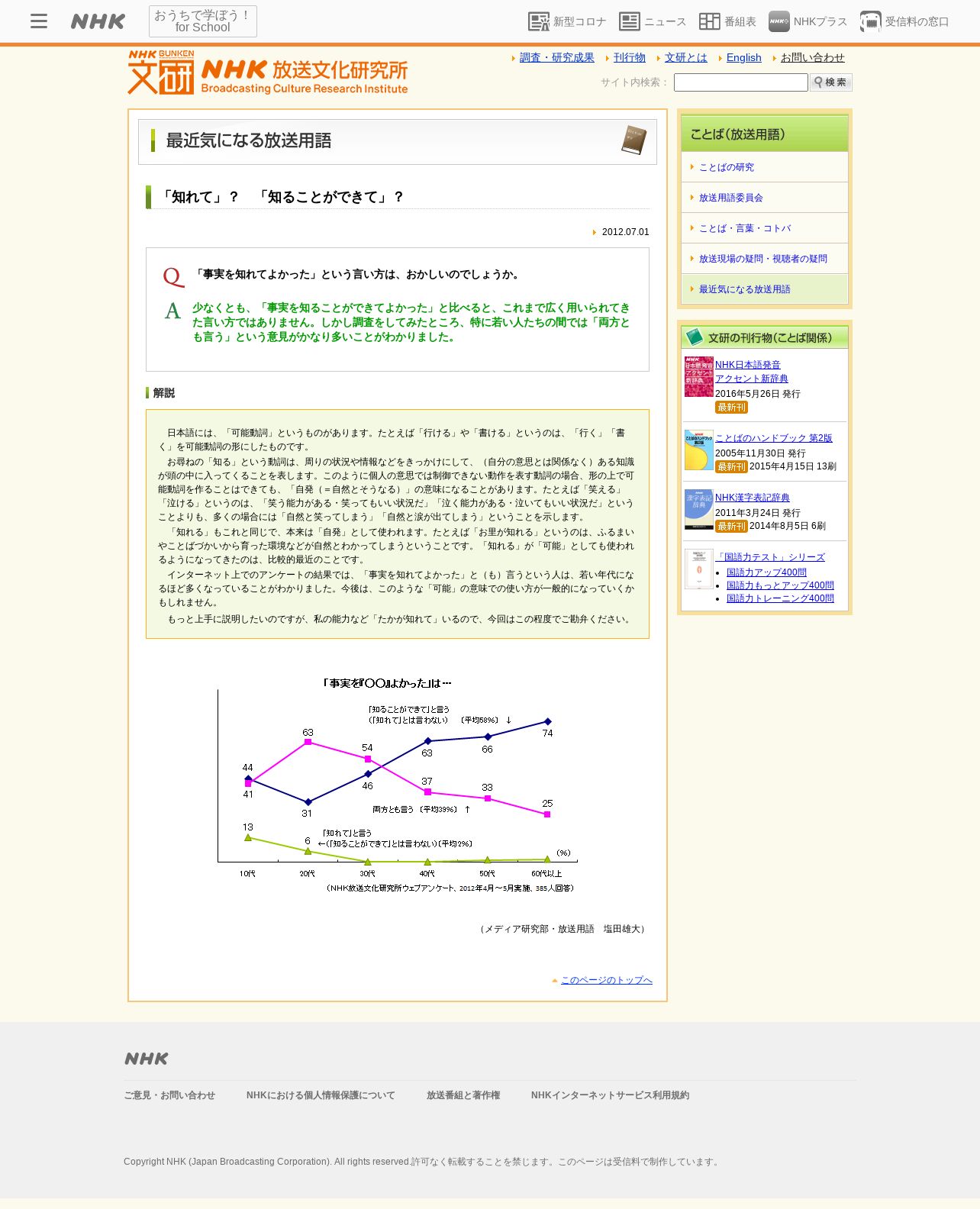Open 放送現場の疑問・視聴者の疑問 sidebar item
Image resolution: width=980 pixels, height=1209 pixels.
coord(764,259)
